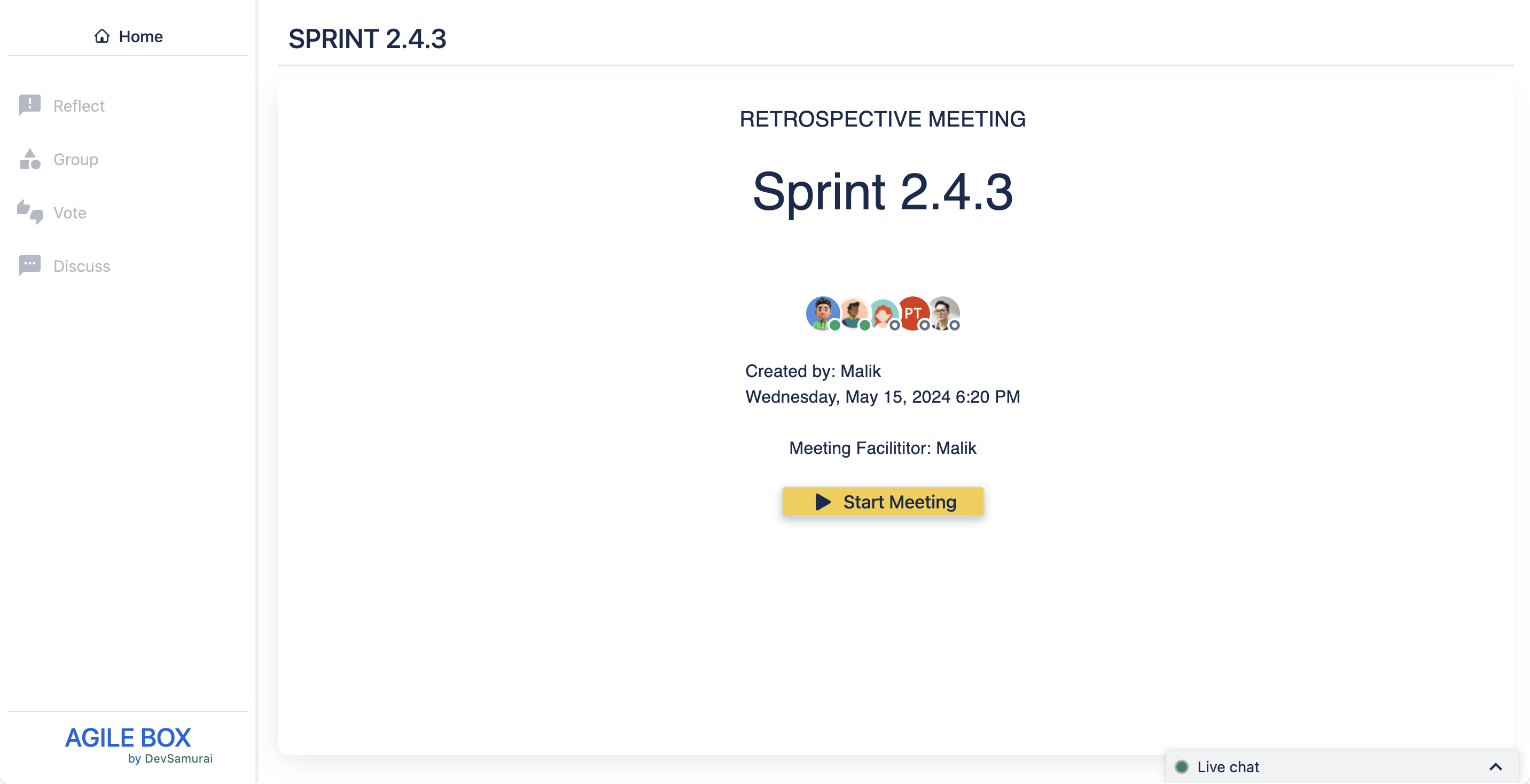Click the Vote thumbs up/down icon
1530x784 pixels.
point(30,212)
